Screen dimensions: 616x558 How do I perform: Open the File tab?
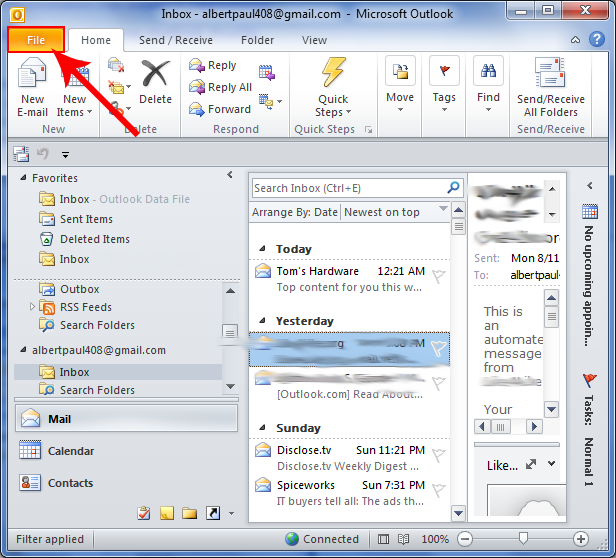(x=35, y=40)
